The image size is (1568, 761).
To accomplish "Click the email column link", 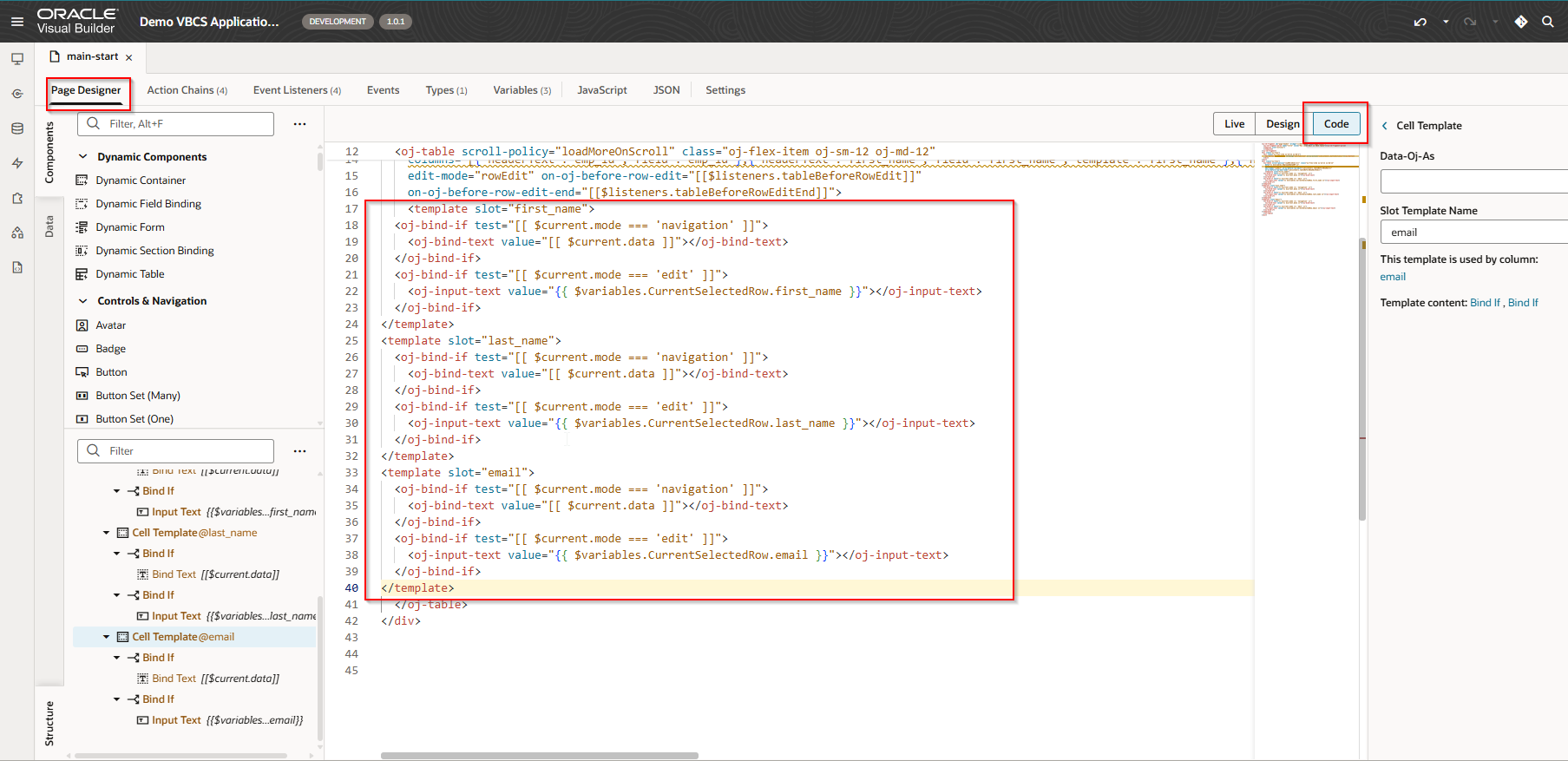I will 1393,277.
